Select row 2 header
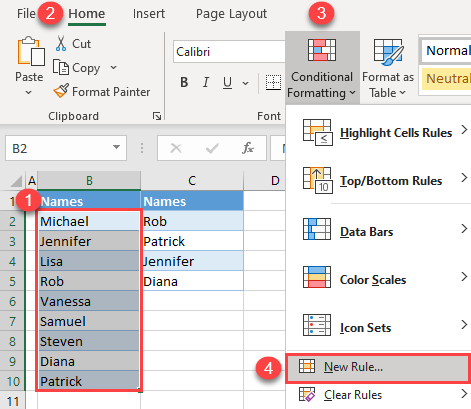 click(x=12, y=221)
